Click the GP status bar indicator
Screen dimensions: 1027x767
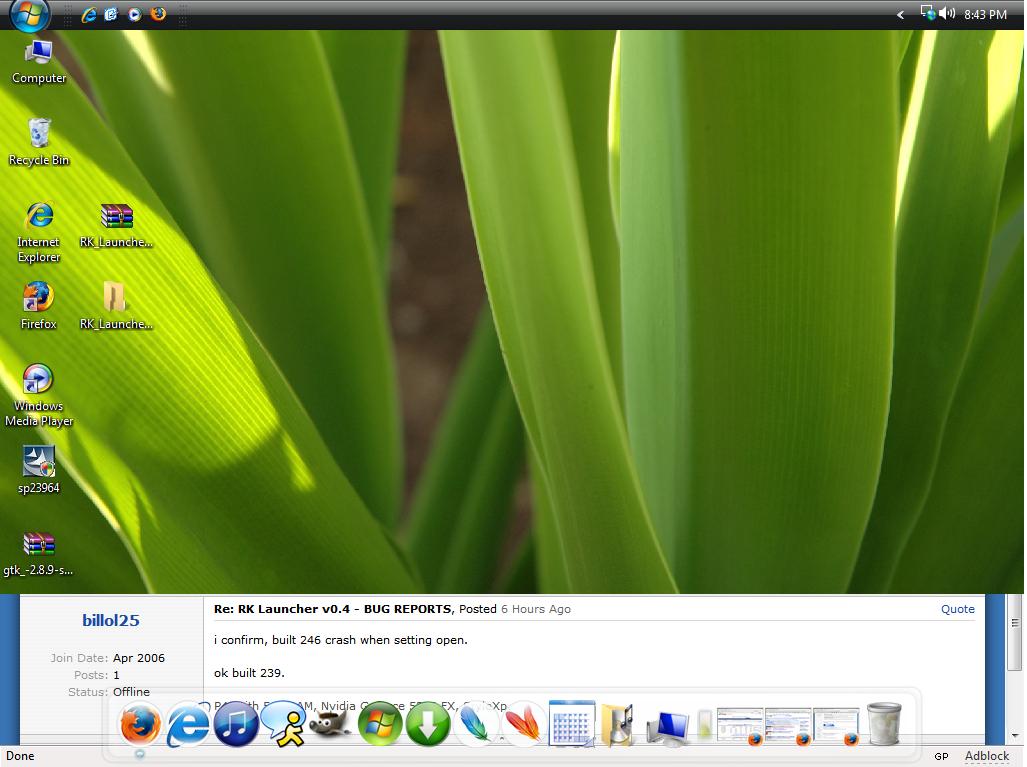pos(941,757)
